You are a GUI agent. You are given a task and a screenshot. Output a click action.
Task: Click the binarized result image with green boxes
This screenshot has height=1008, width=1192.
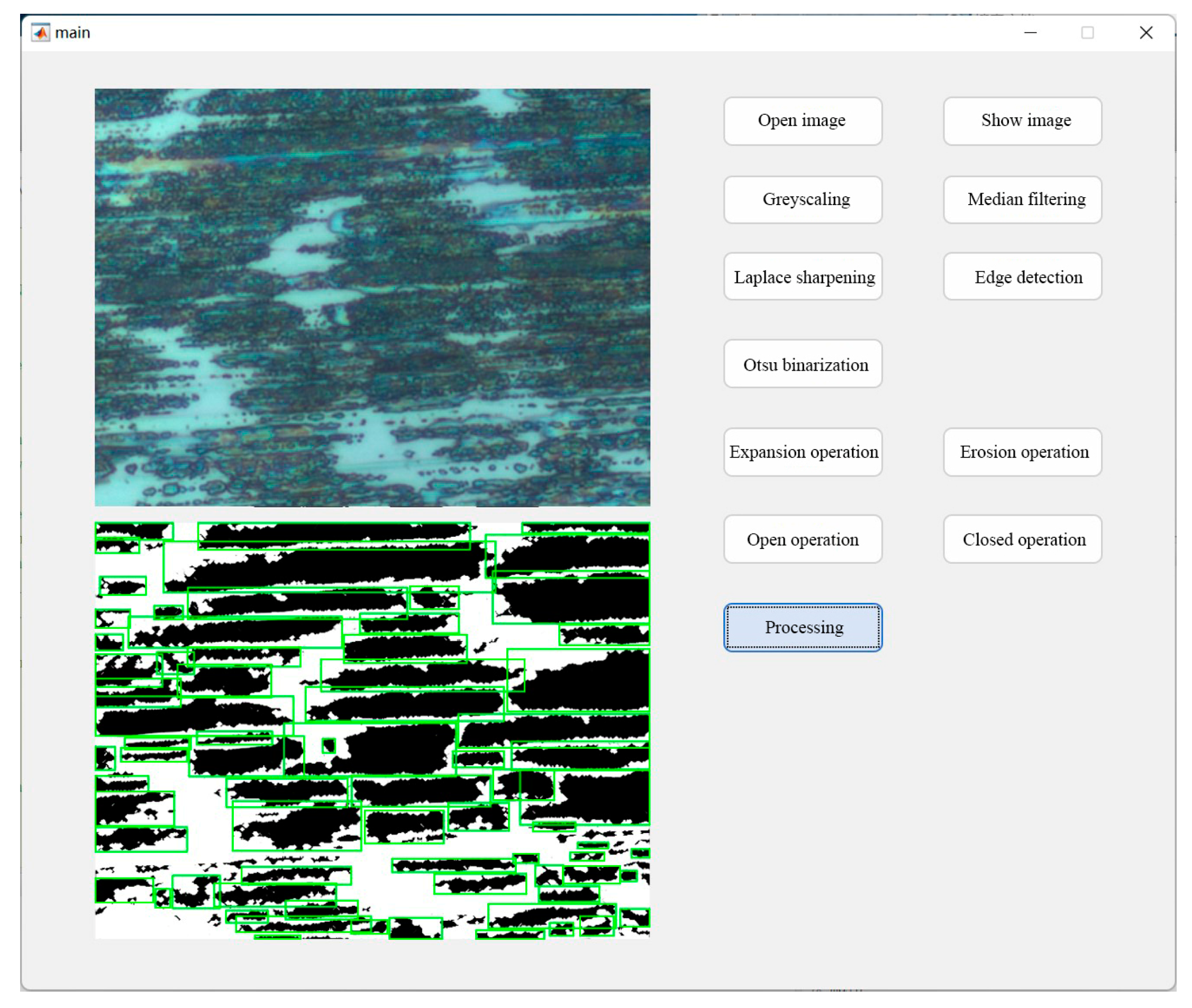point(371,730)
